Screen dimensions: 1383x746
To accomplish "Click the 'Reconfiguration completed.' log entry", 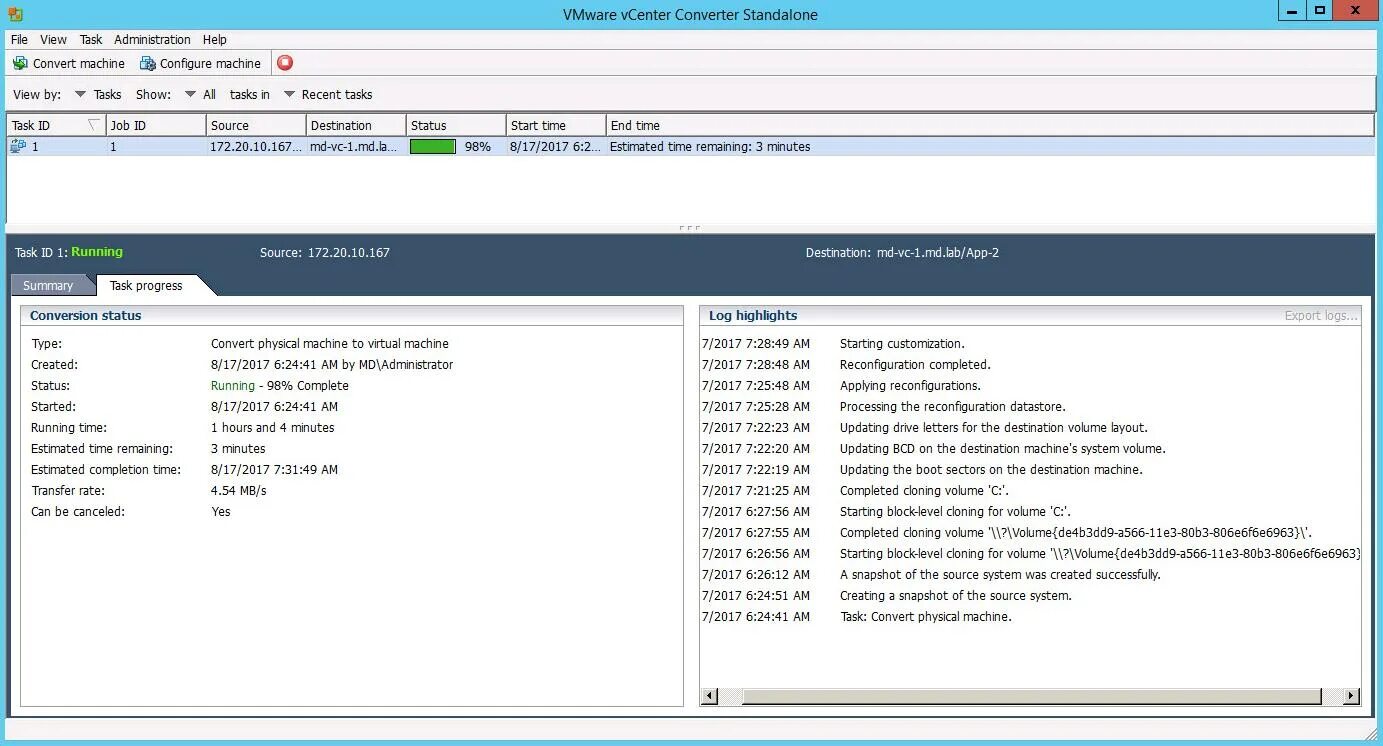I will click(x=915, y=365).
